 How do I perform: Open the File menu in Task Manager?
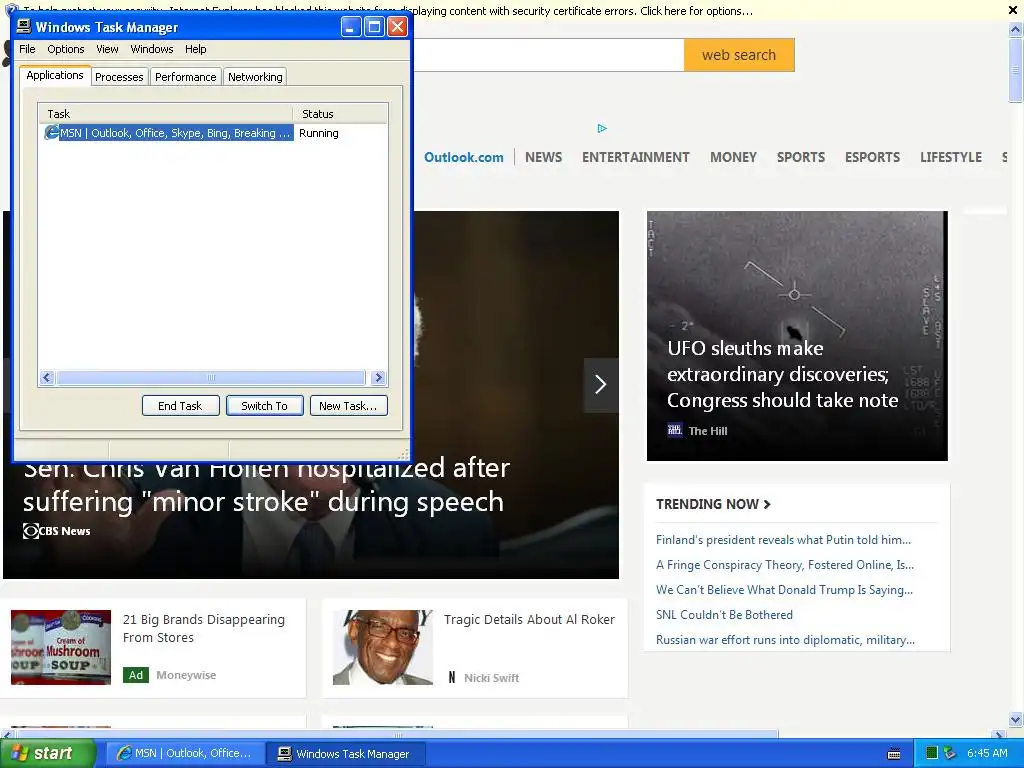[x=27, y=49]
